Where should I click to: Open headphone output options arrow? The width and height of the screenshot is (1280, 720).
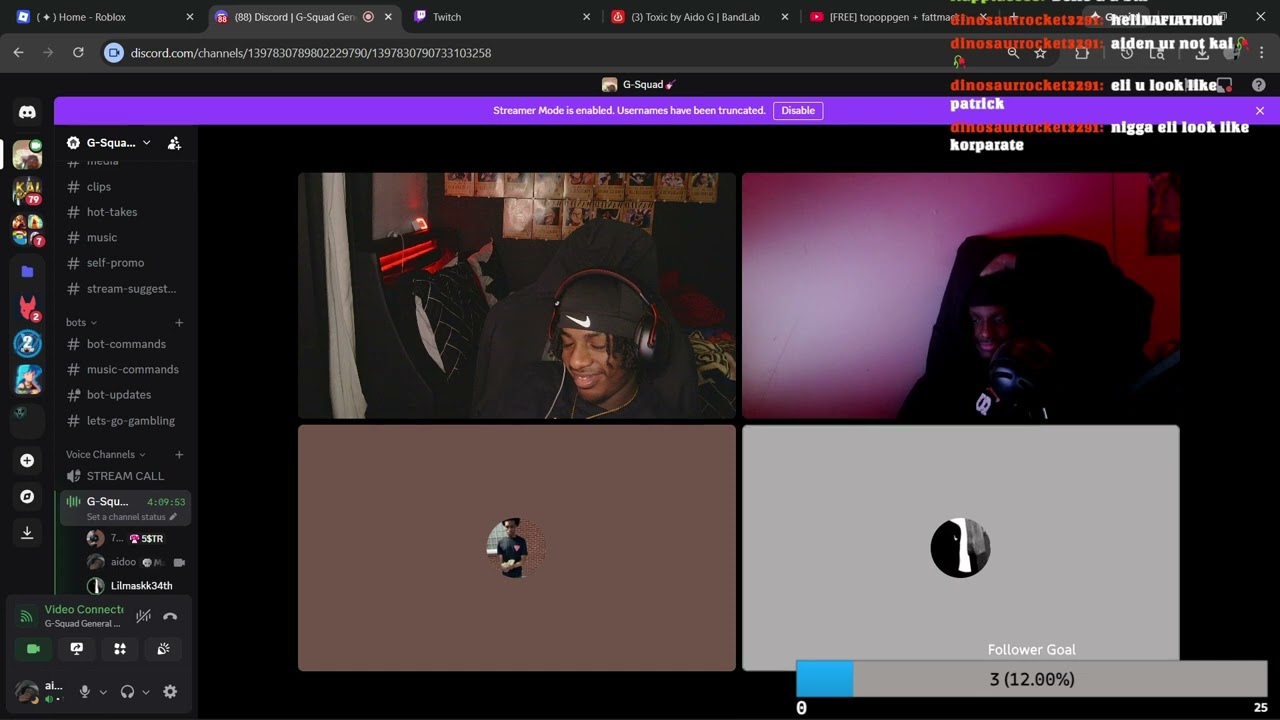[146, 691]
